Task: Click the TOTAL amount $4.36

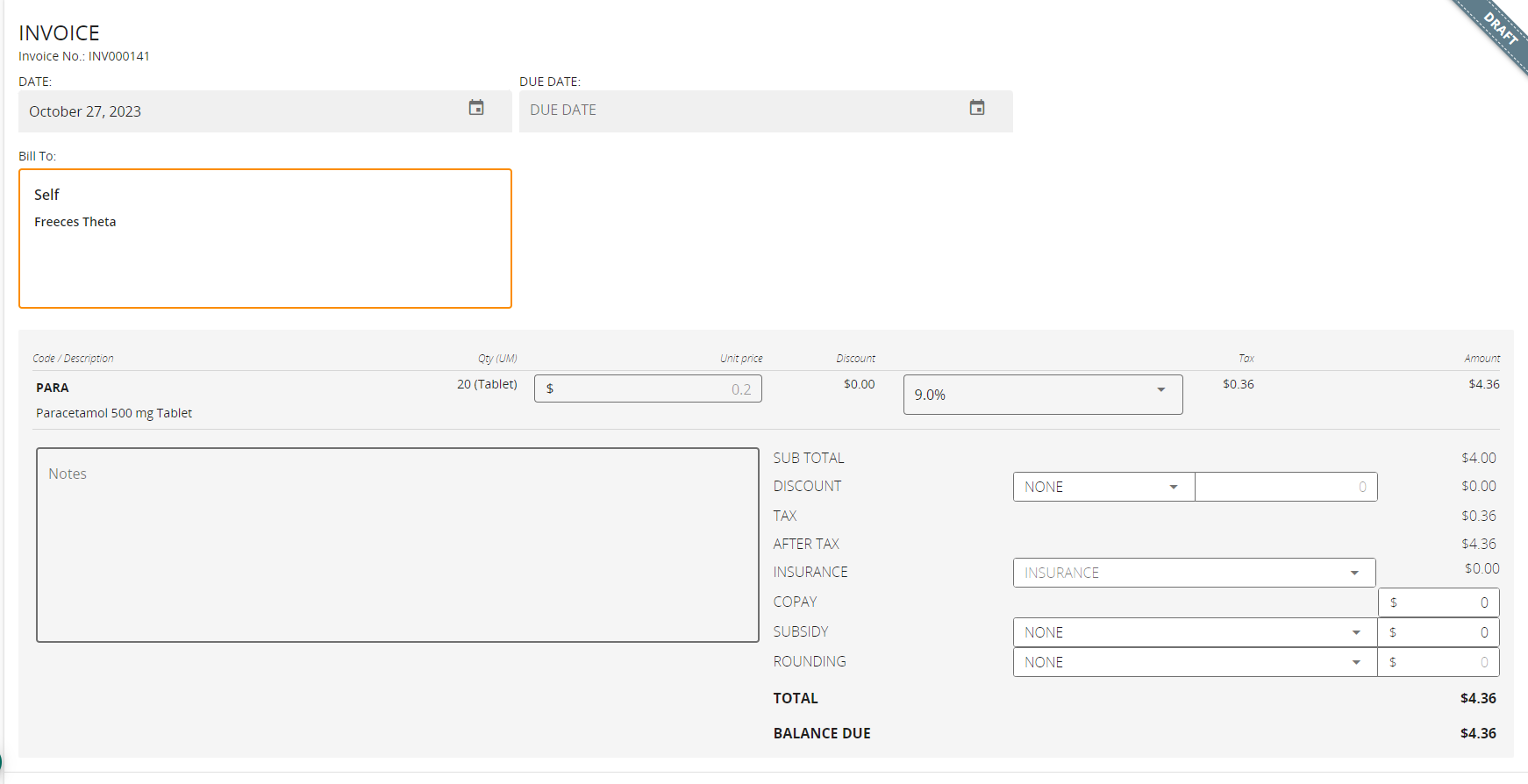Action: pyautogui.click(x=1478, y=698)
